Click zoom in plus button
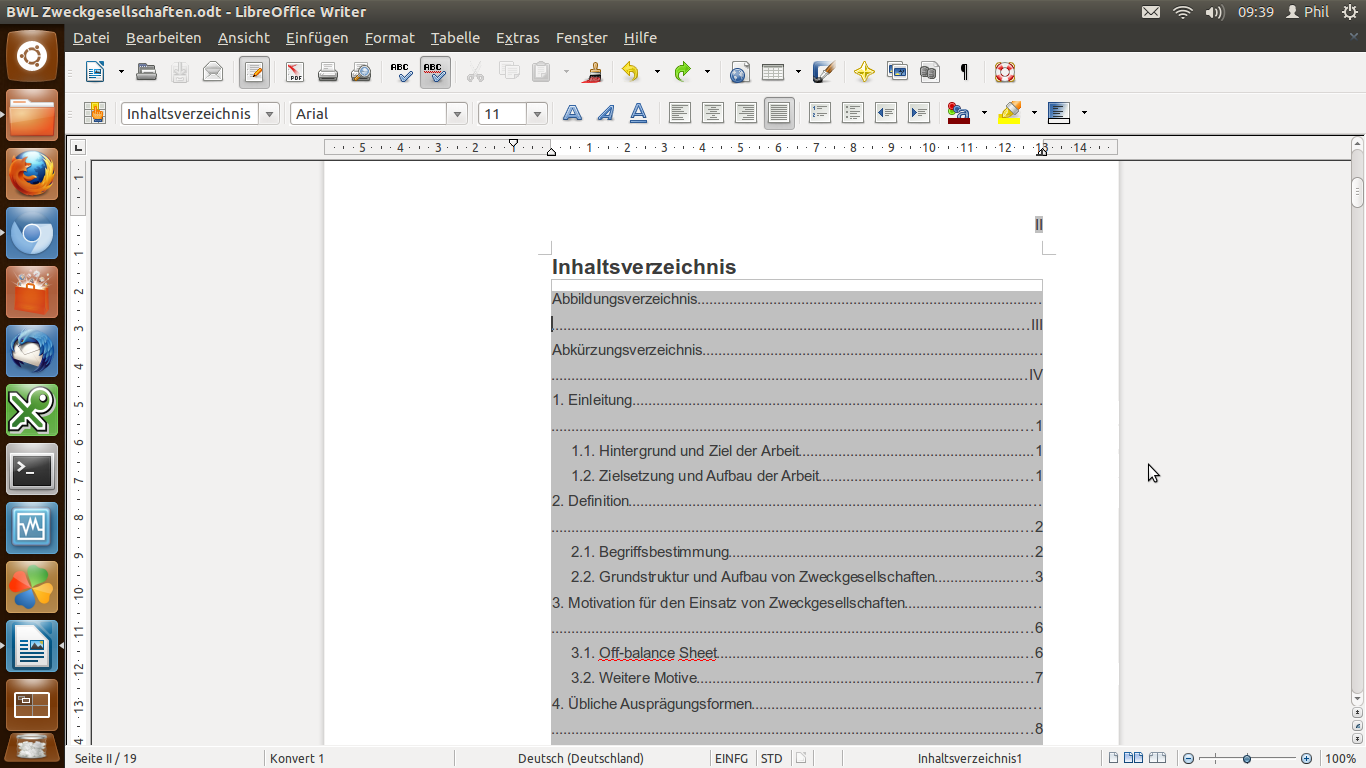This screenshot has height=768, width=1366. 1306,758
